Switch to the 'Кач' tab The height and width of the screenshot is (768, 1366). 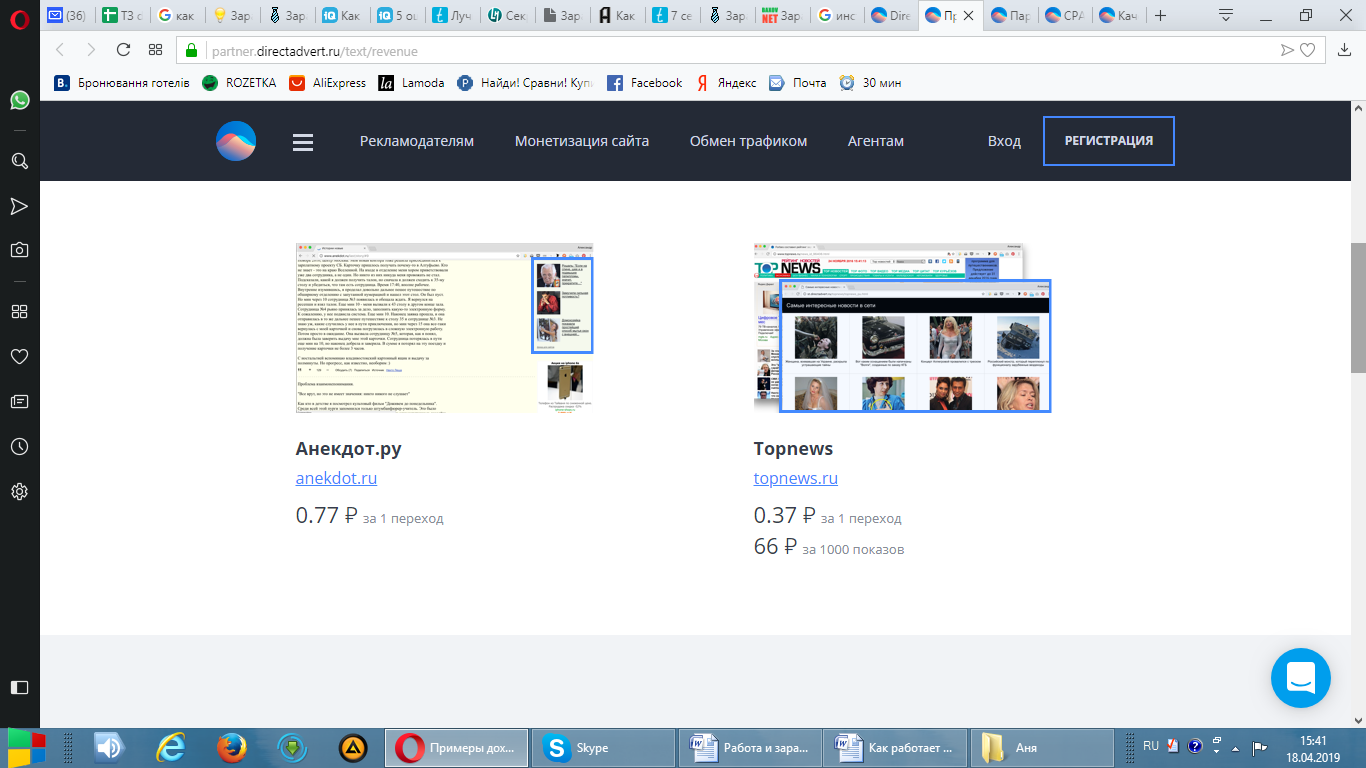coord(1121,16)
